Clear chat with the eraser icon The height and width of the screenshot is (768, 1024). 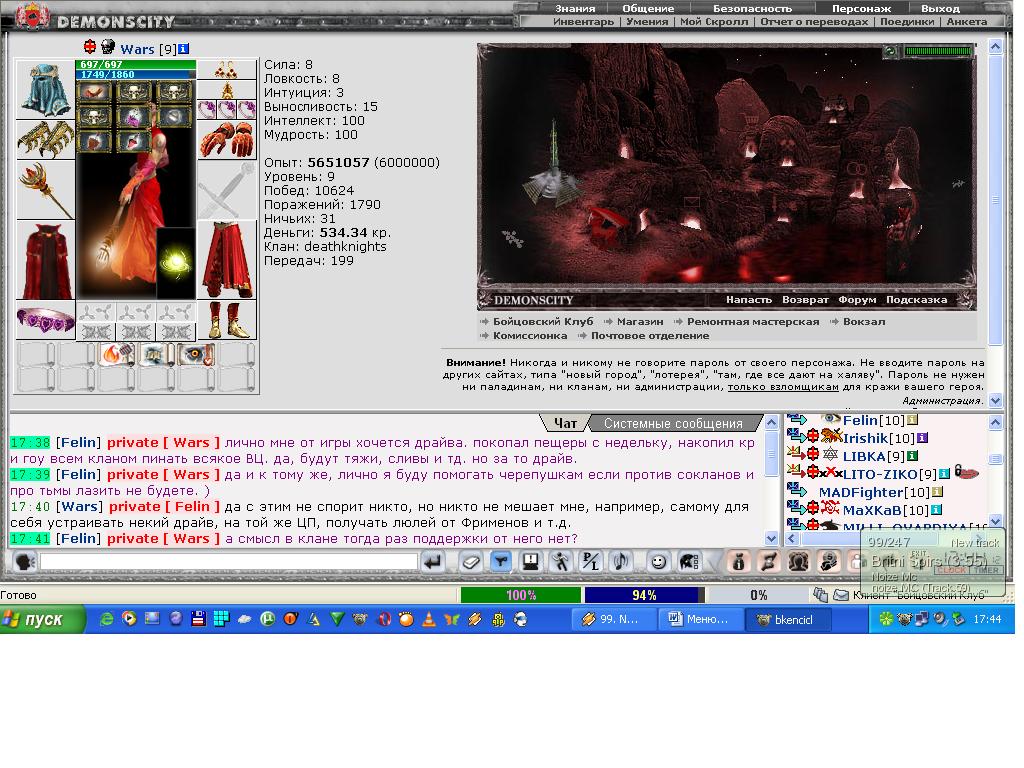(470, 562)
